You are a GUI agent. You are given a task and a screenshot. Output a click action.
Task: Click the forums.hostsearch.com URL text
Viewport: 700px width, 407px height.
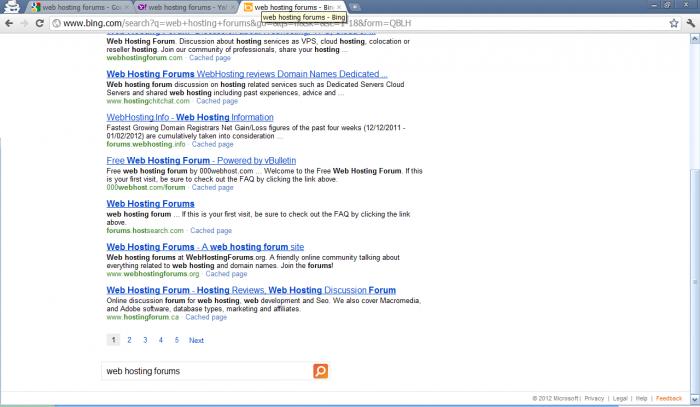pos(145,231)
